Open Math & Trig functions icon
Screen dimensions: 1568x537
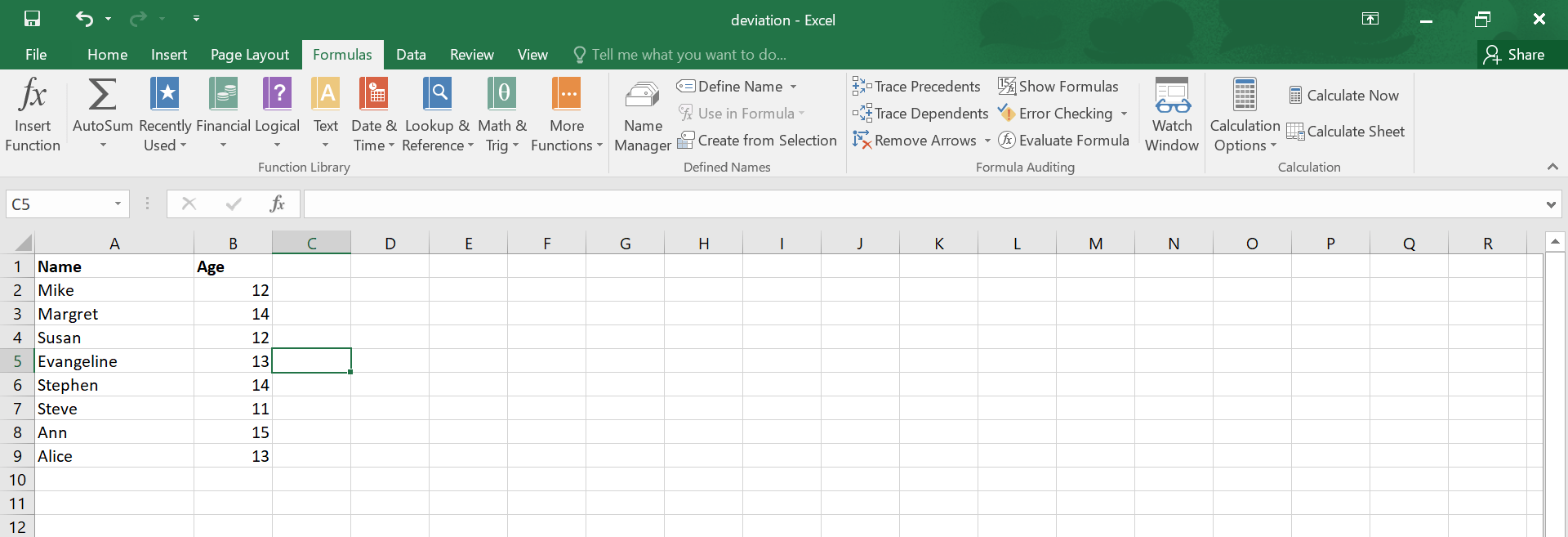coord(501,94)
